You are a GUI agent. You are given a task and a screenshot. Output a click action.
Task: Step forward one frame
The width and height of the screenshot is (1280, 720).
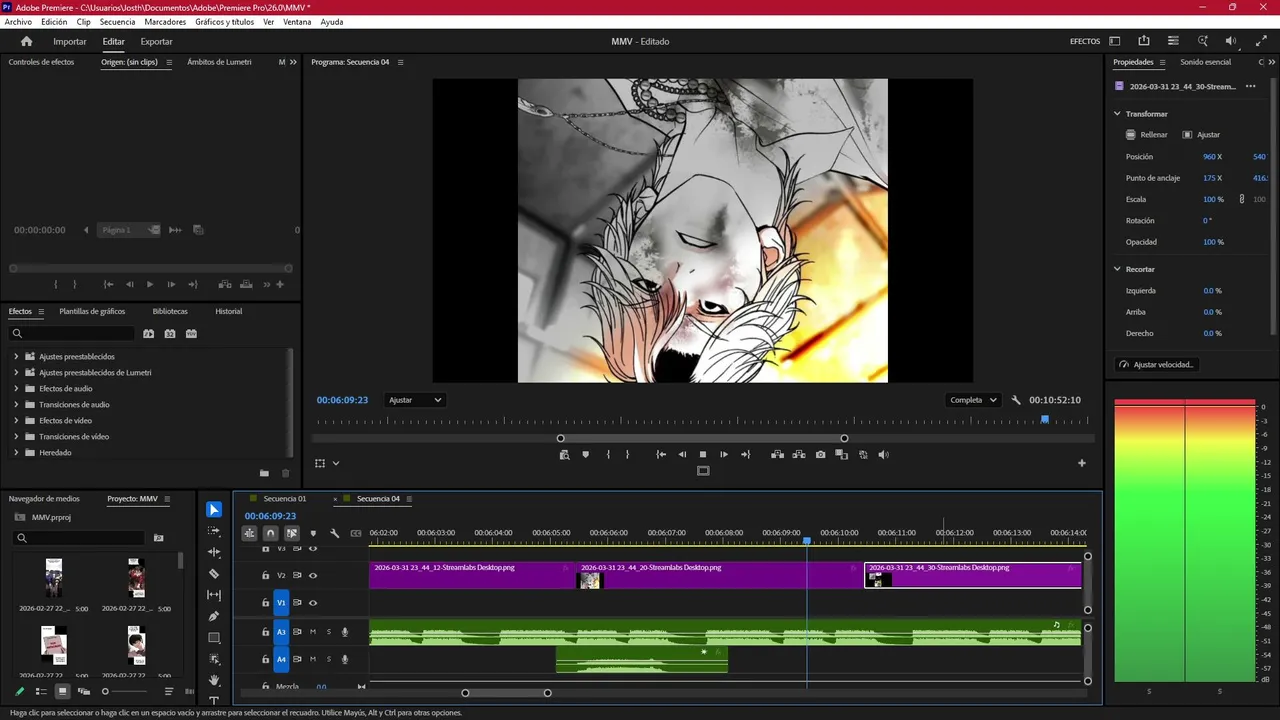(724, 455)
